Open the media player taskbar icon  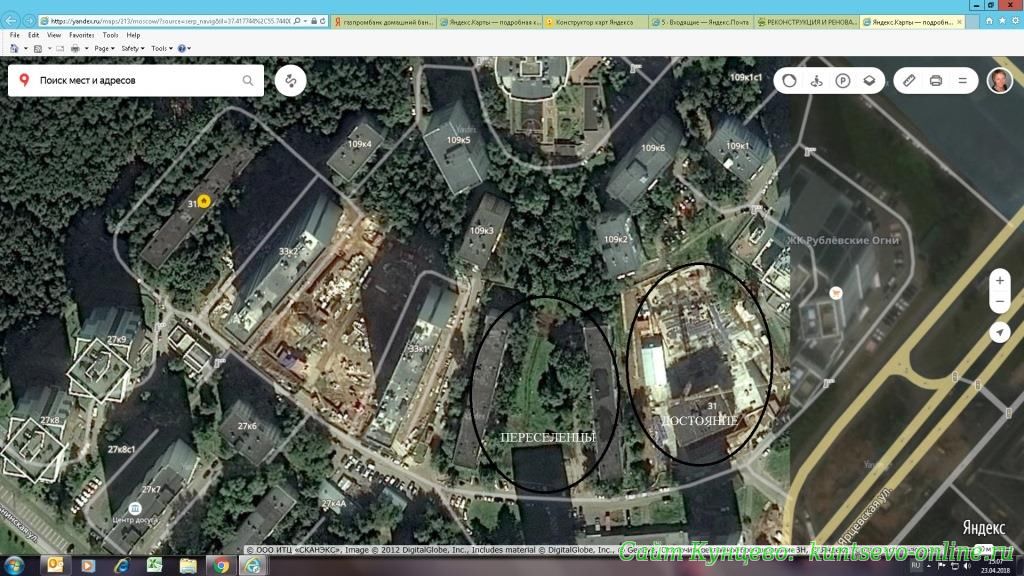pos(88,566)
